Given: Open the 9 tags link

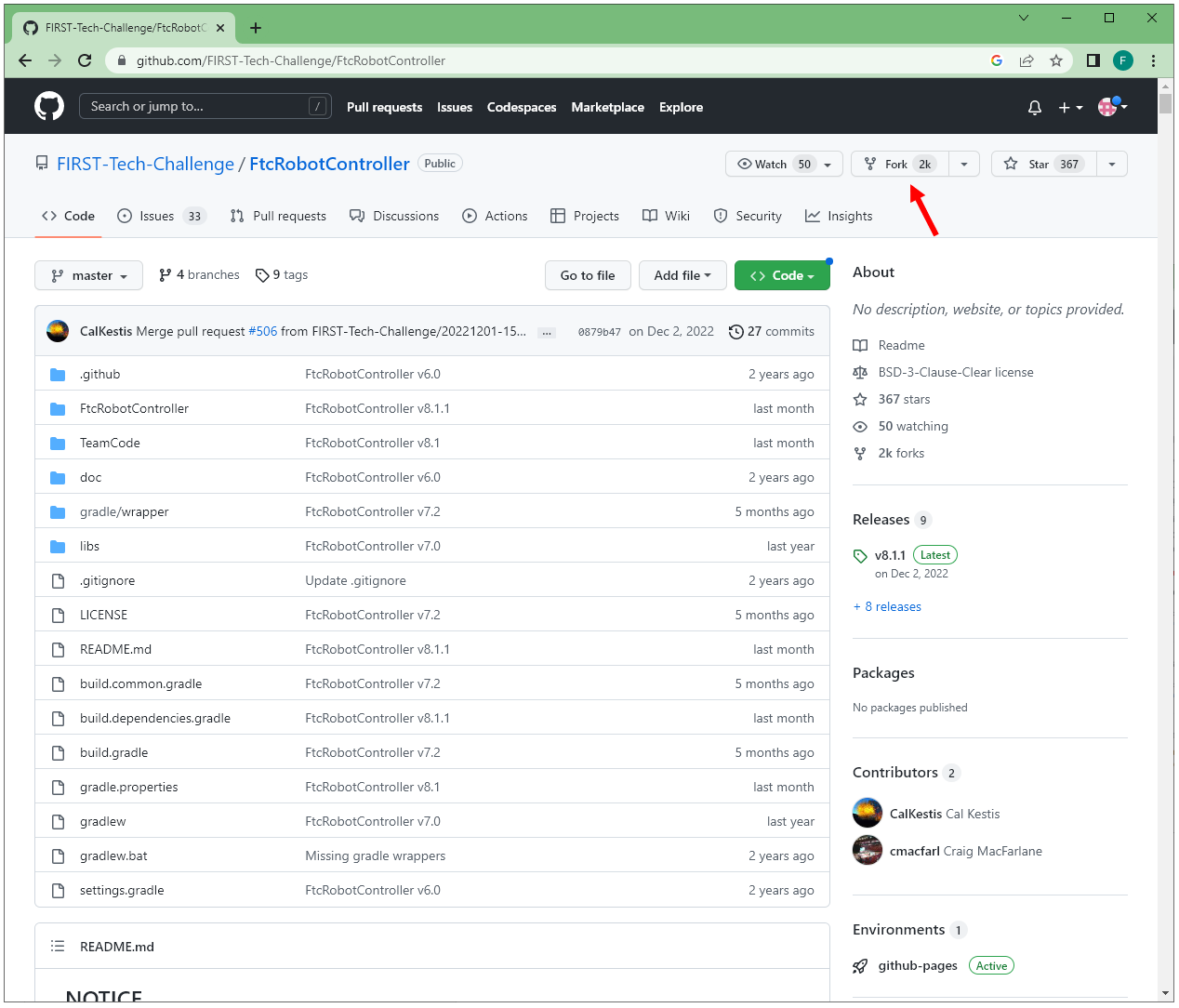Looking at the screenshot, I should tap(282, 274).
